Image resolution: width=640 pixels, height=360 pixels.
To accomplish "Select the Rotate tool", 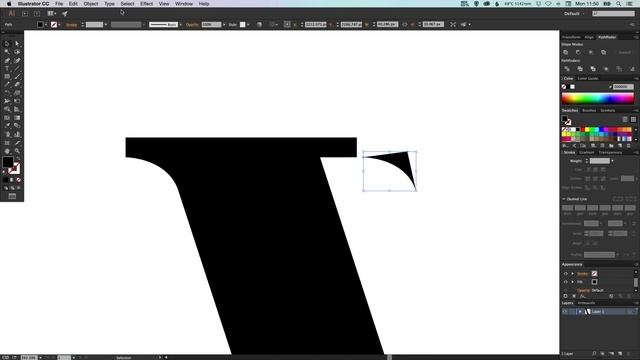I will point(7,93).
